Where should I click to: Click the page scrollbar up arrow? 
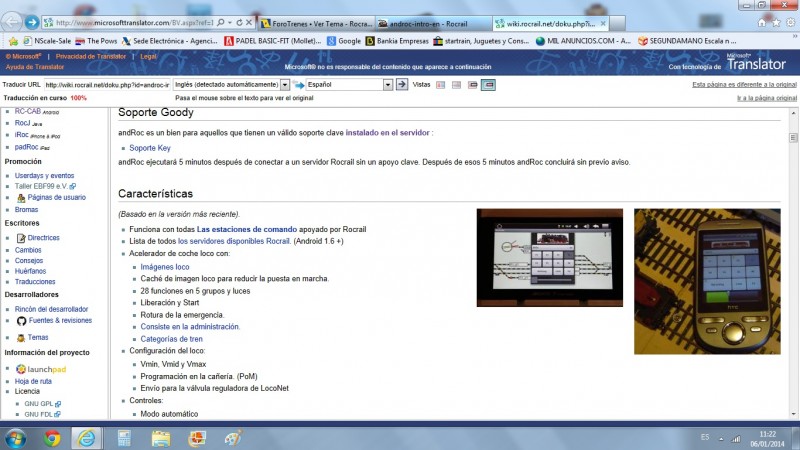pyautogui.click(x=793, y=113)
